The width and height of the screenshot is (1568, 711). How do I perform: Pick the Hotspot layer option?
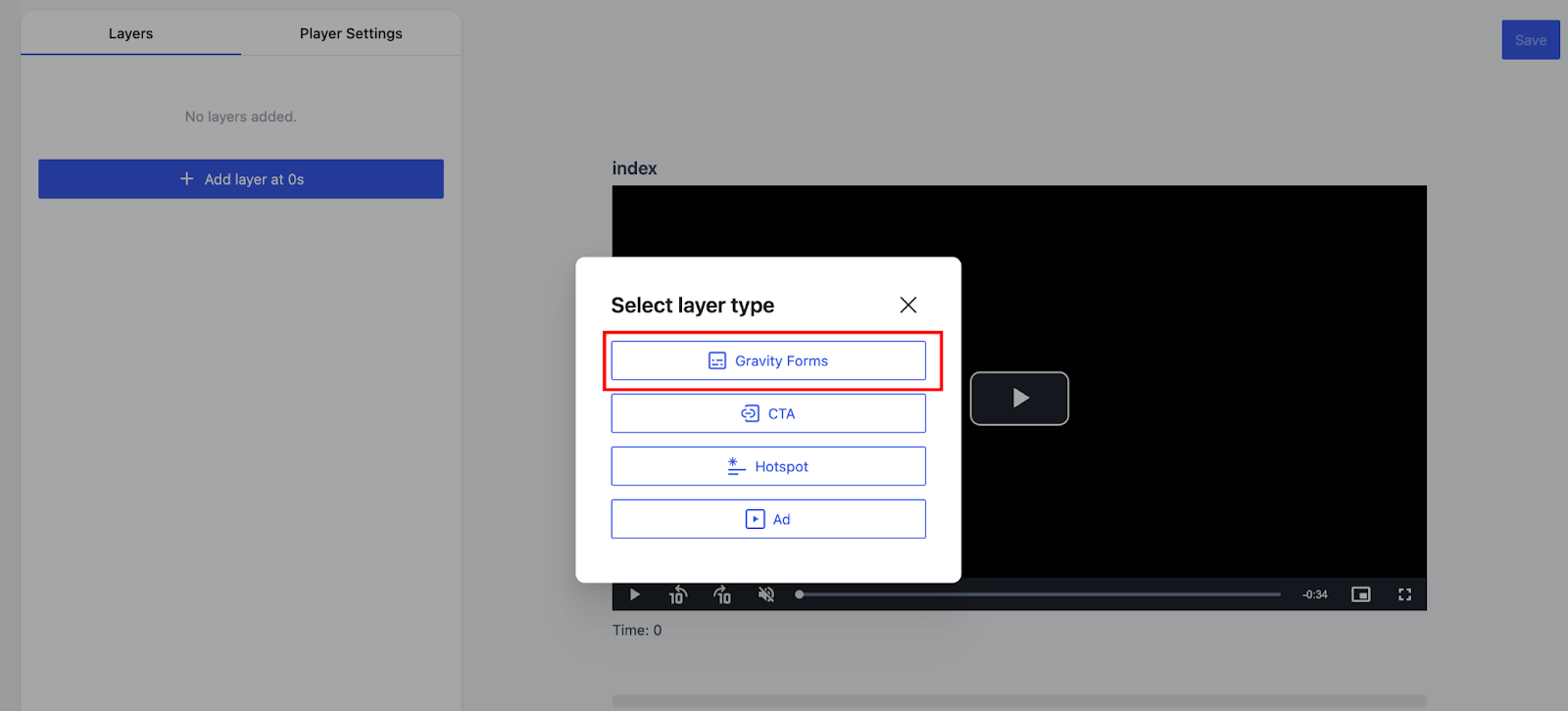(x=768, y=466)
